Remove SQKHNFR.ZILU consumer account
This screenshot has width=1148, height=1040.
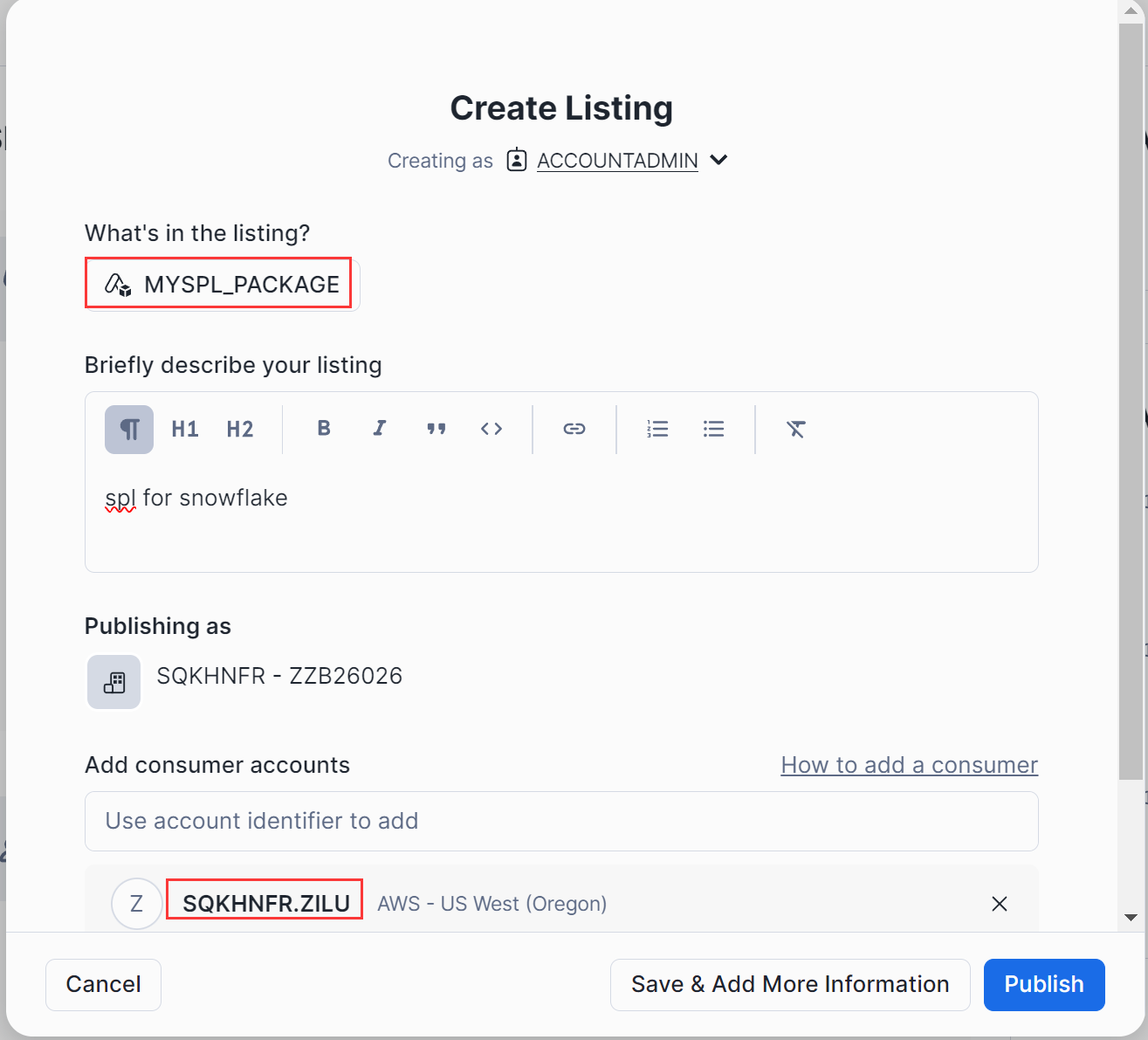(x=1000, y=904)
